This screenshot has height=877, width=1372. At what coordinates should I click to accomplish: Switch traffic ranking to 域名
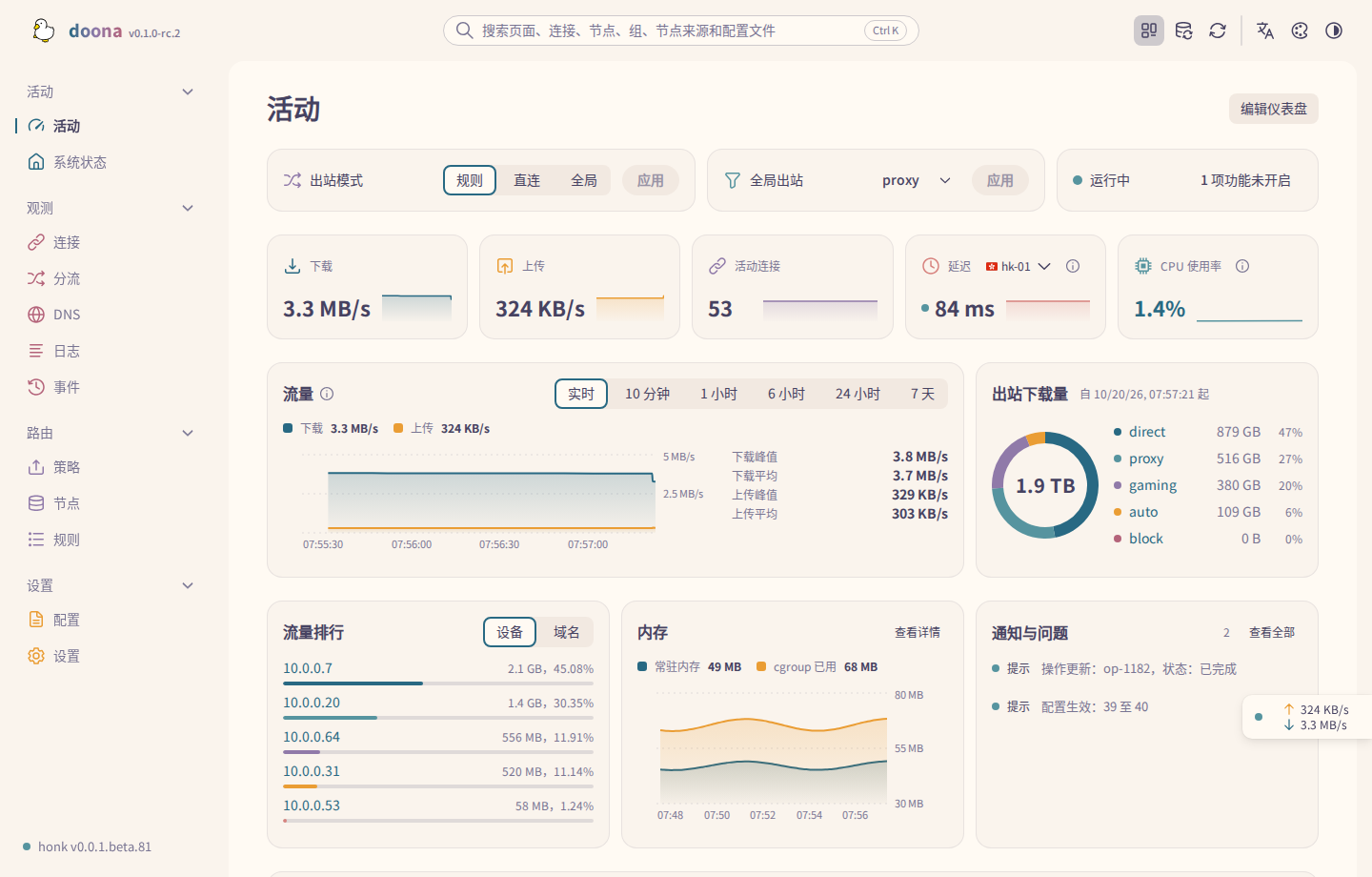tap(567, 632)
